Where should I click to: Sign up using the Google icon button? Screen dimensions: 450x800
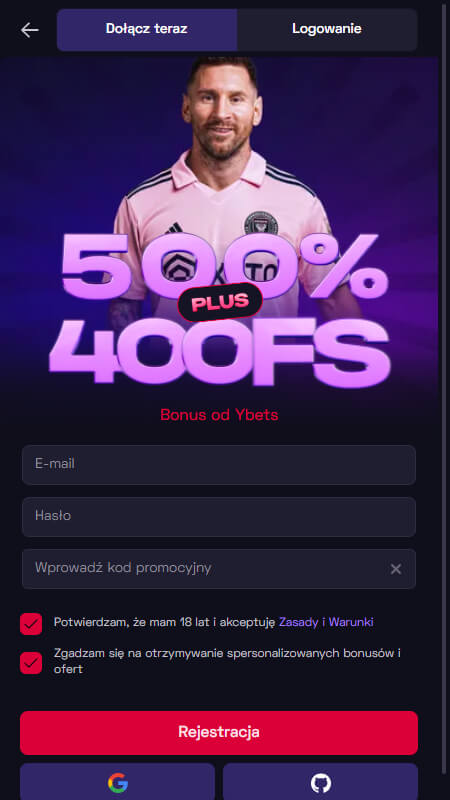point(117,782)
